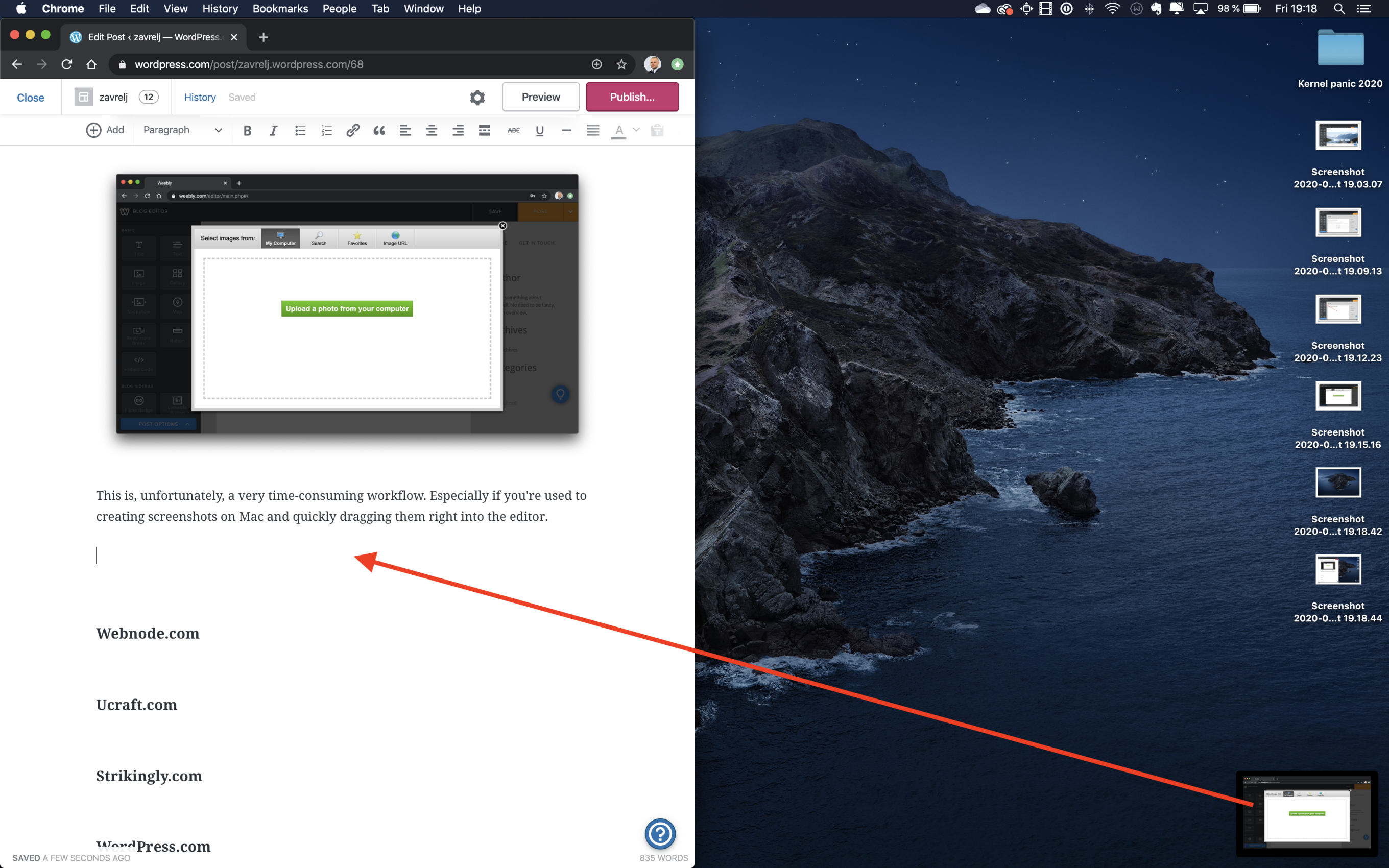The image size is (1389, 868).
Task: Click the Strikingly.com heading
Action: click(149, 776)
